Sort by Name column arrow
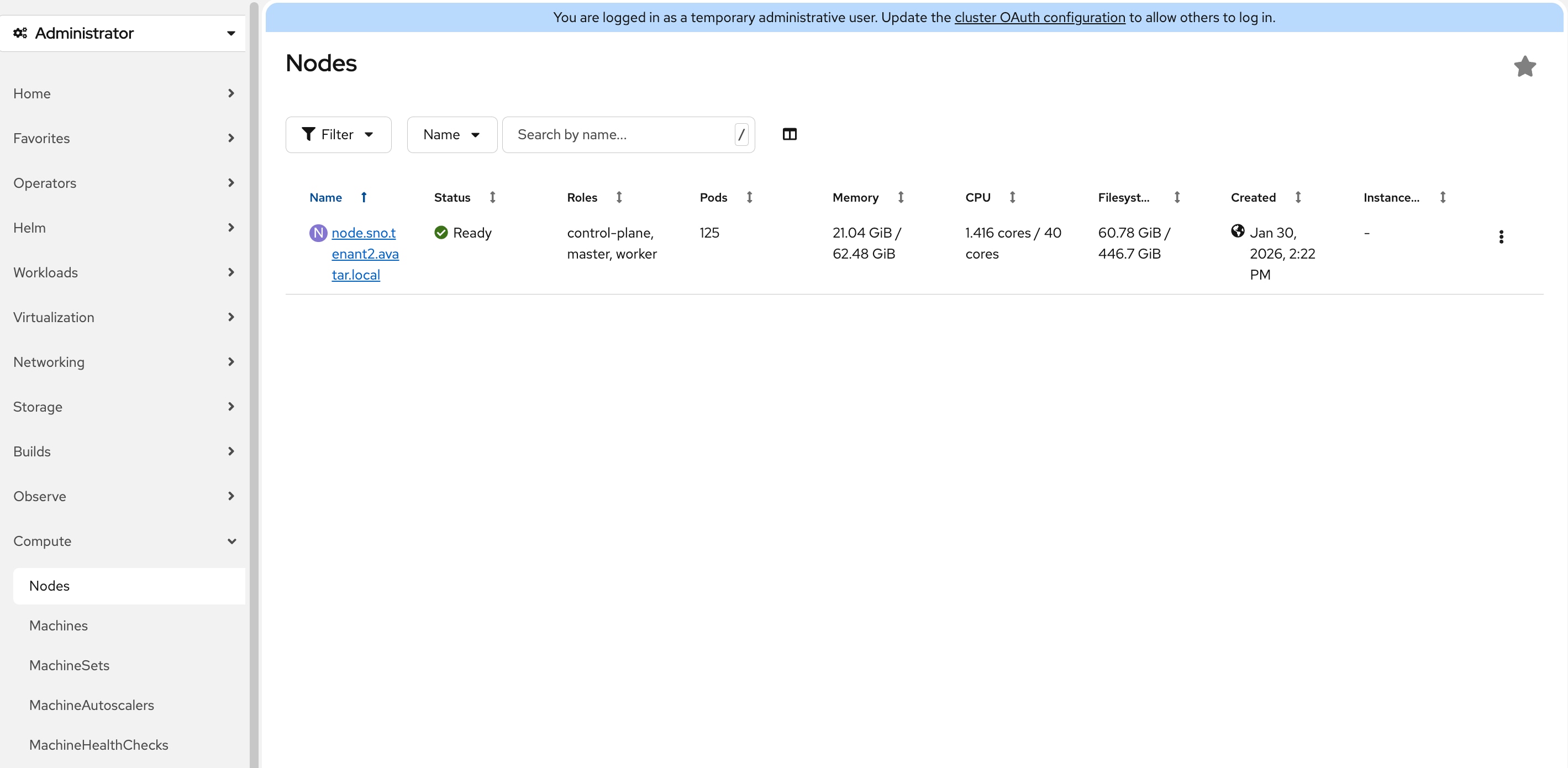 [x=364, y=197]
